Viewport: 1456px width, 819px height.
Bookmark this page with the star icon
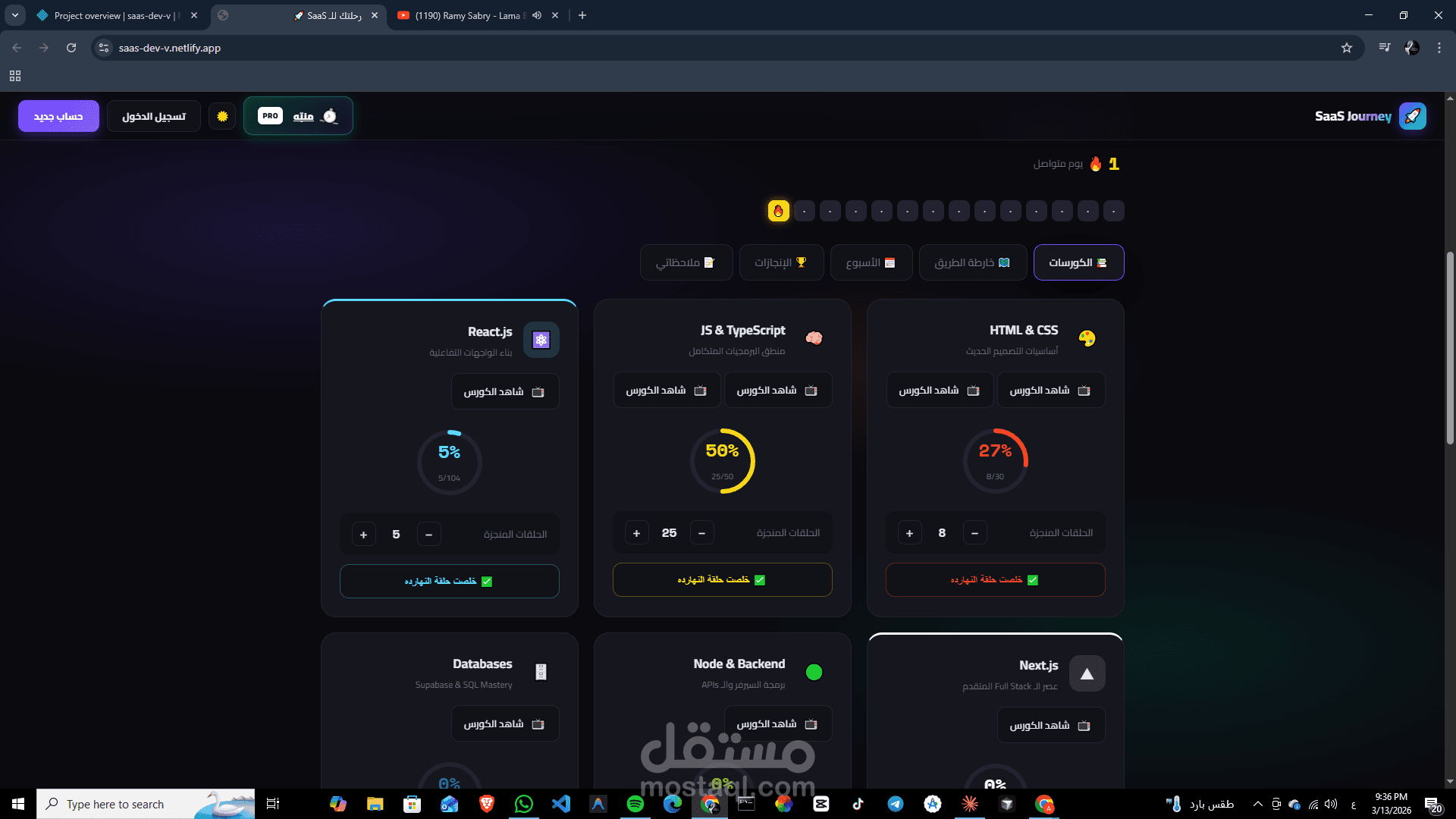(x=1347, y=48)
